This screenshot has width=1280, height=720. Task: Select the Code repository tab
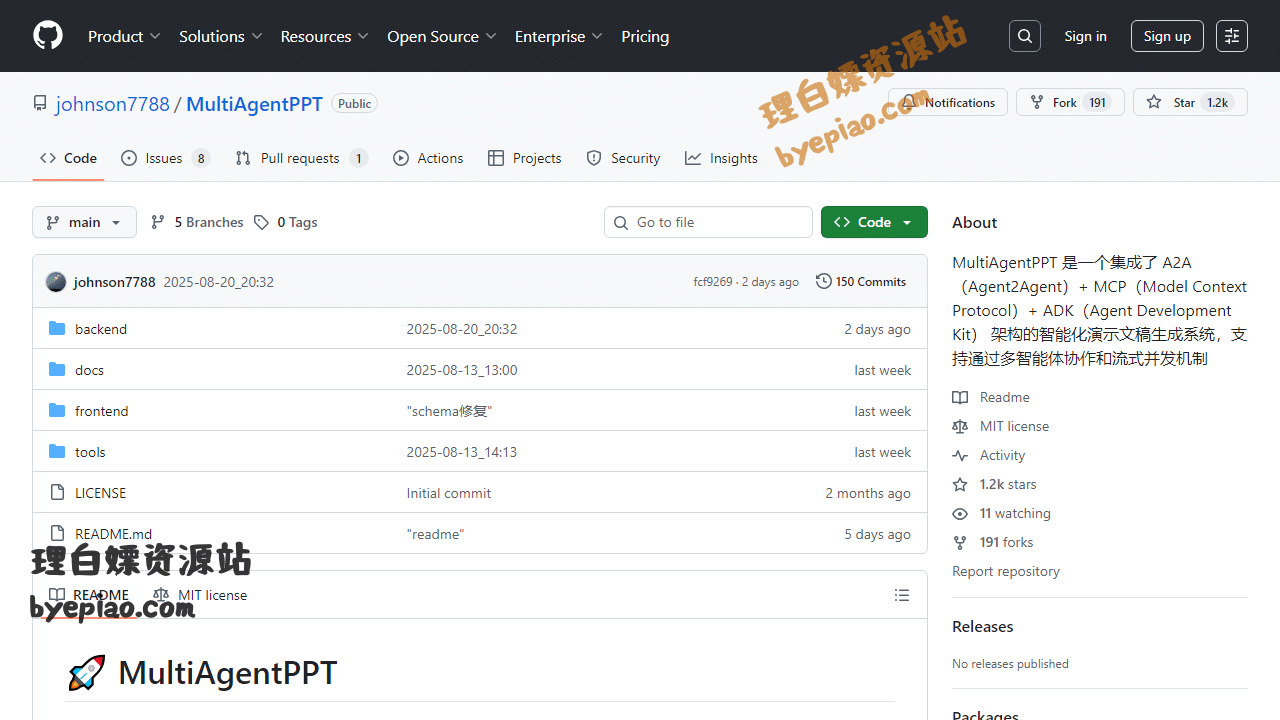pyautogui.click(x=68, y=158)
